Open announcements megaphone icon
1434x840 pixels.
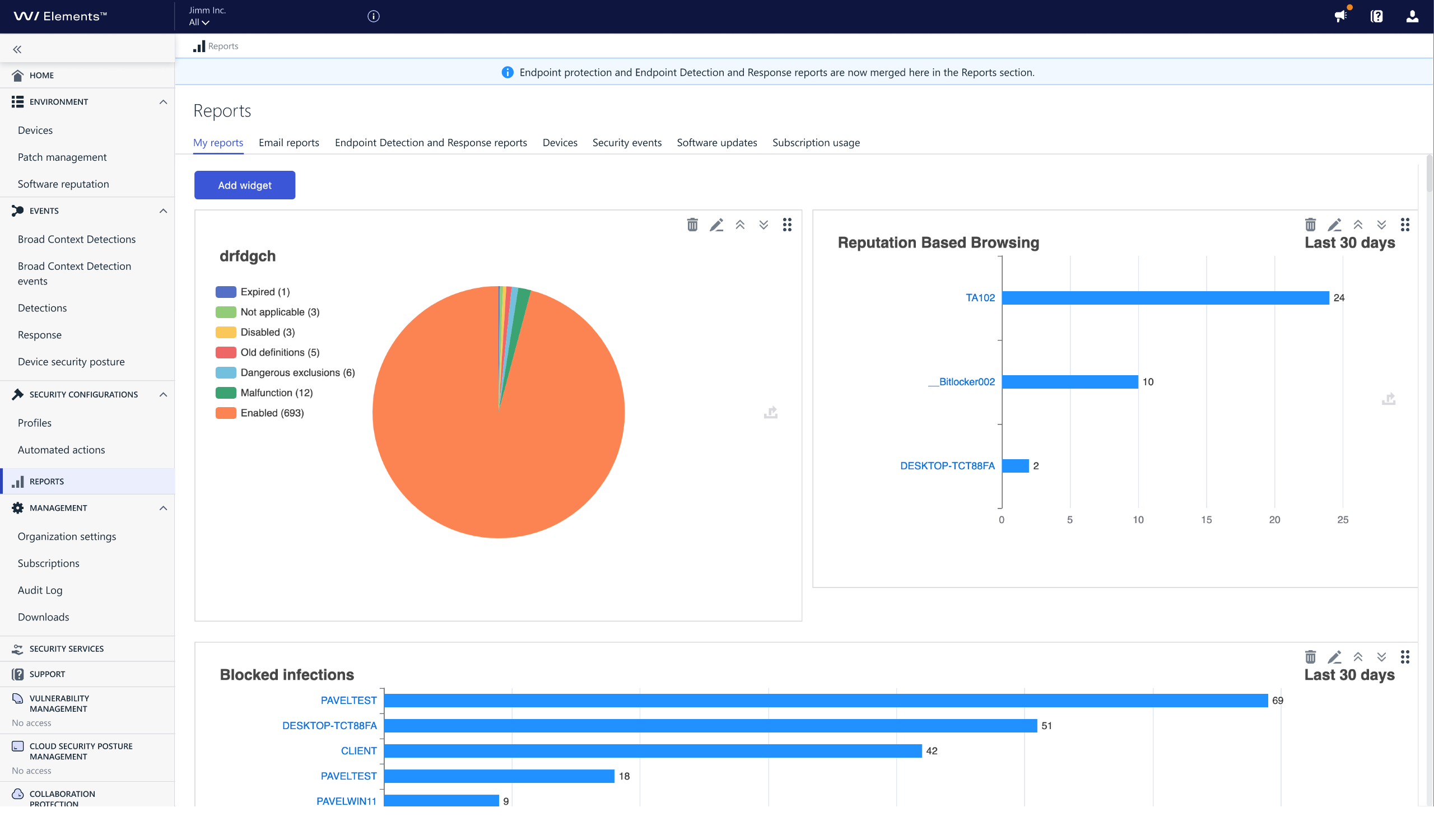click(x=1340, y=16)
